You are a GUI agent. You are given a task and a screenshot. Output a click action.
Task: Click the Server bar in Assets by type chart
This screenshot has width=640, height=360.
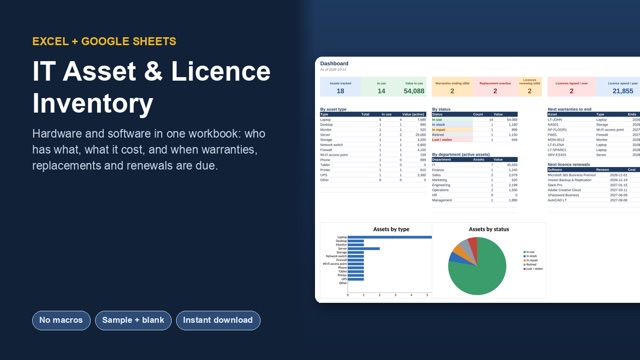coord(364,249)
